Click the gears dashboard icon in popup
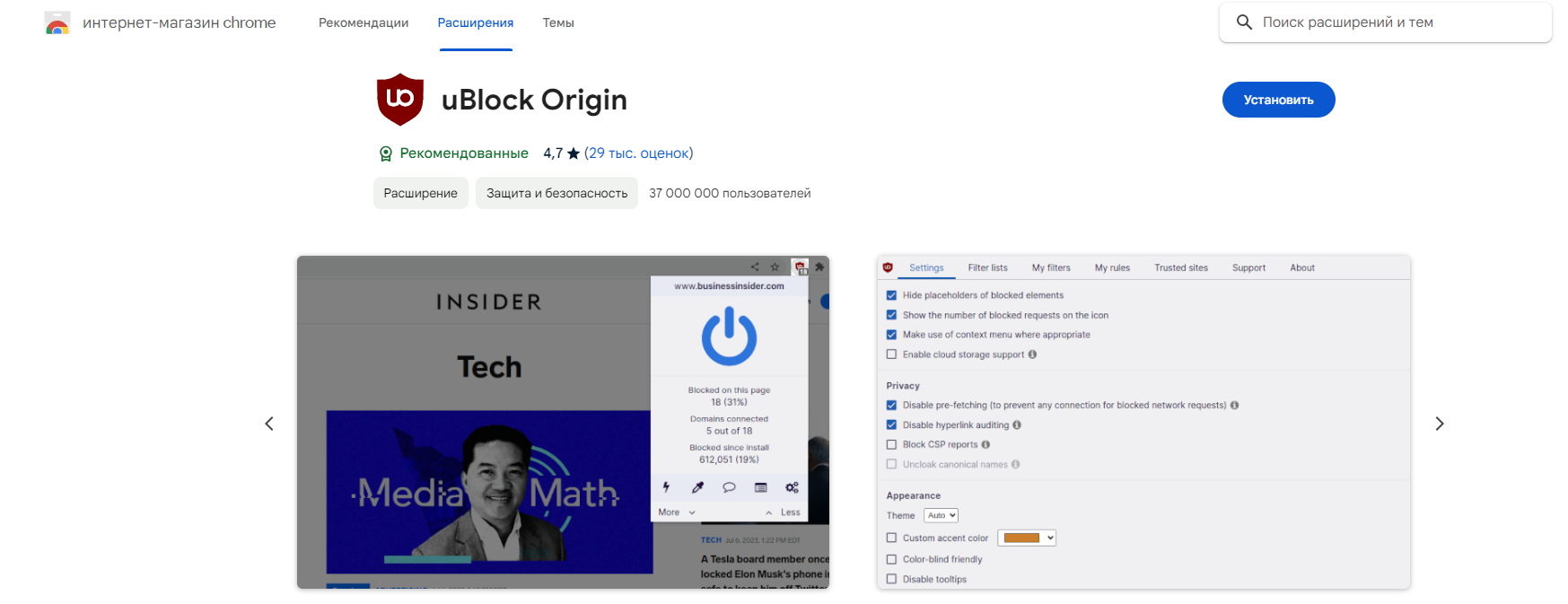 coord(792,487)
